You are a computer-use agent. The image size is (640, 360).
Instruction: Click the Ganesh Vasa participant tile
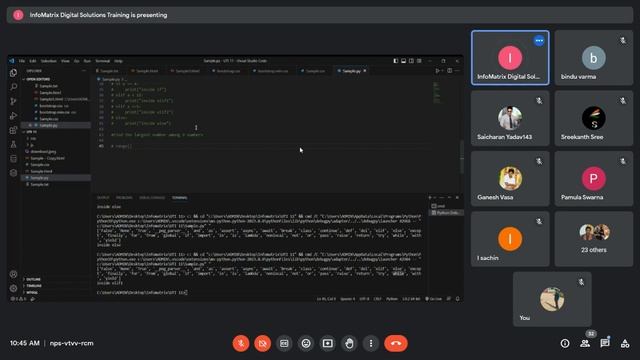click(x=510, y=178)
